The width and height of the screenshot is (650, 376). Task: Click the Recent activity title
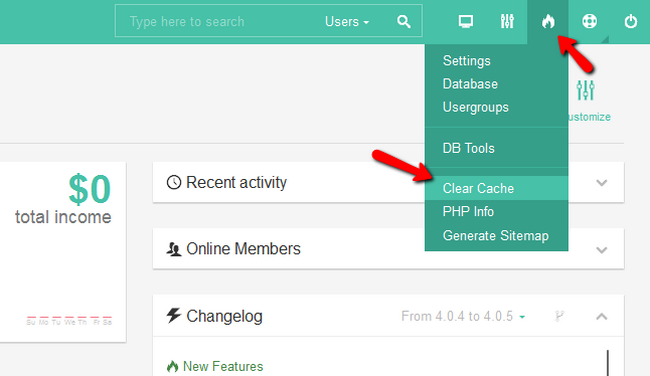pyautogui.click(x=236, y=182)
